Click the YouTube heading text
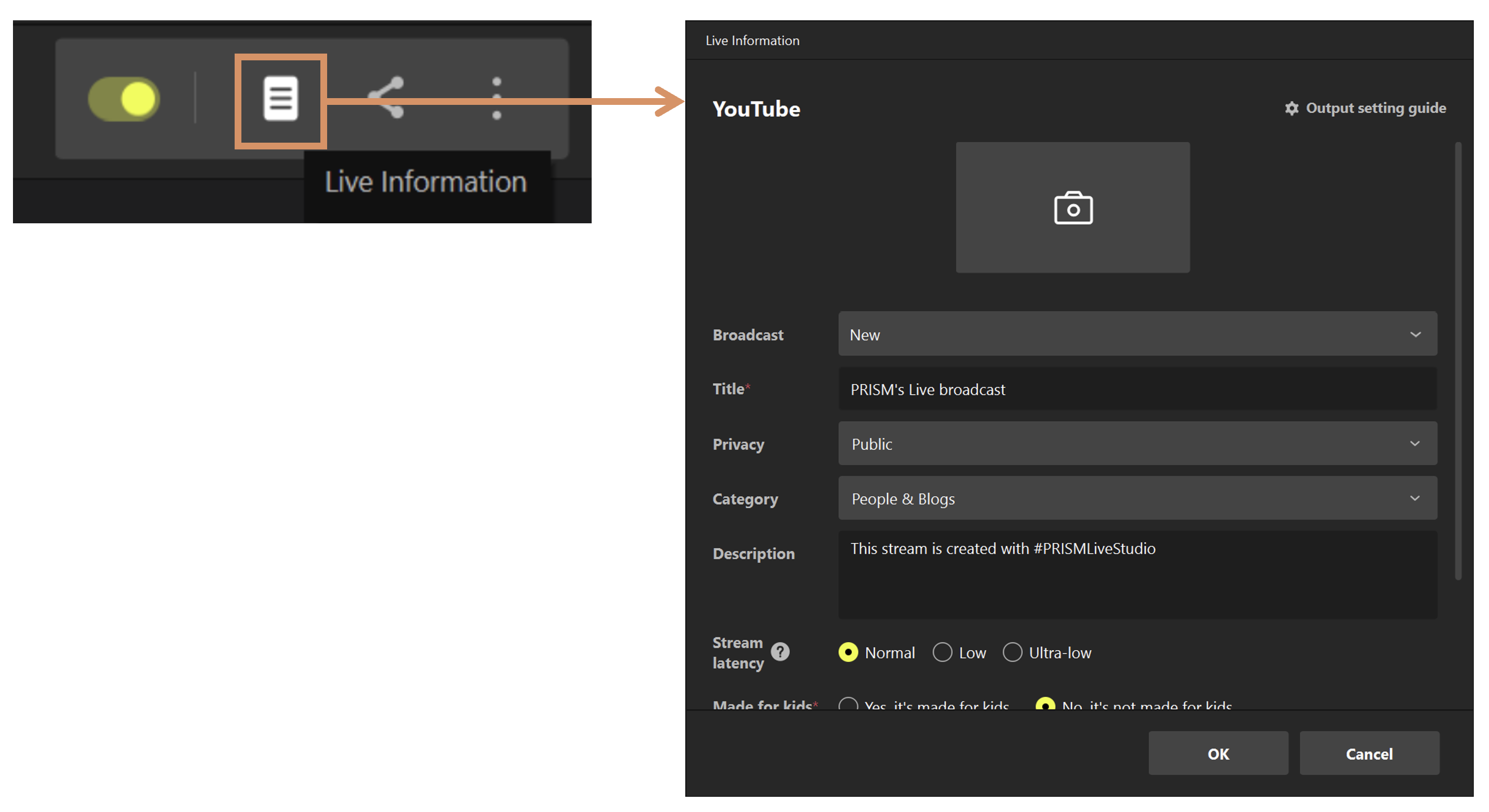 click(x=756, y=109)
